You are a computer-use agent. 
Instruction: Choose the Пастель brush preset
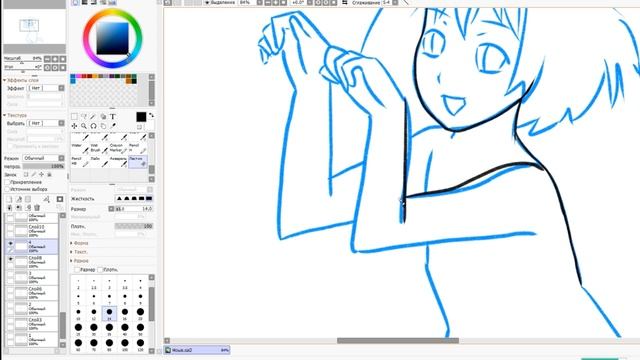coord(138,161)
